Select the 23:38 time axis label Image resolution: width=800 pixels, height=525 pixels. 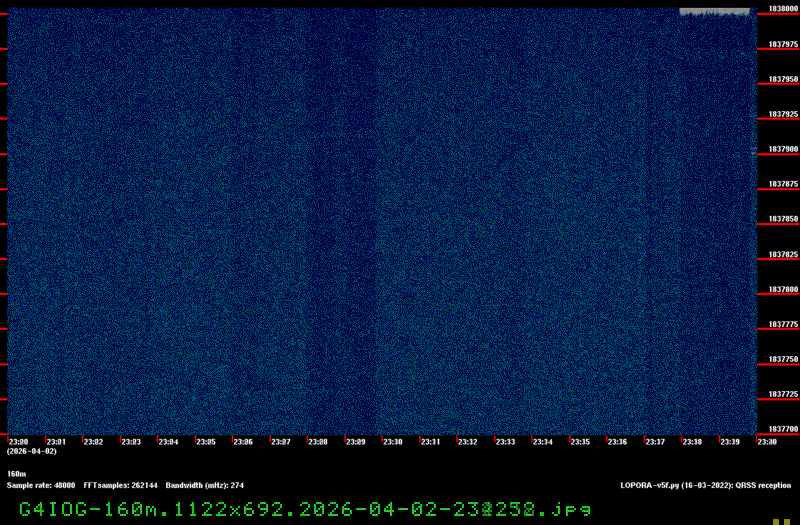pos(692,442)
